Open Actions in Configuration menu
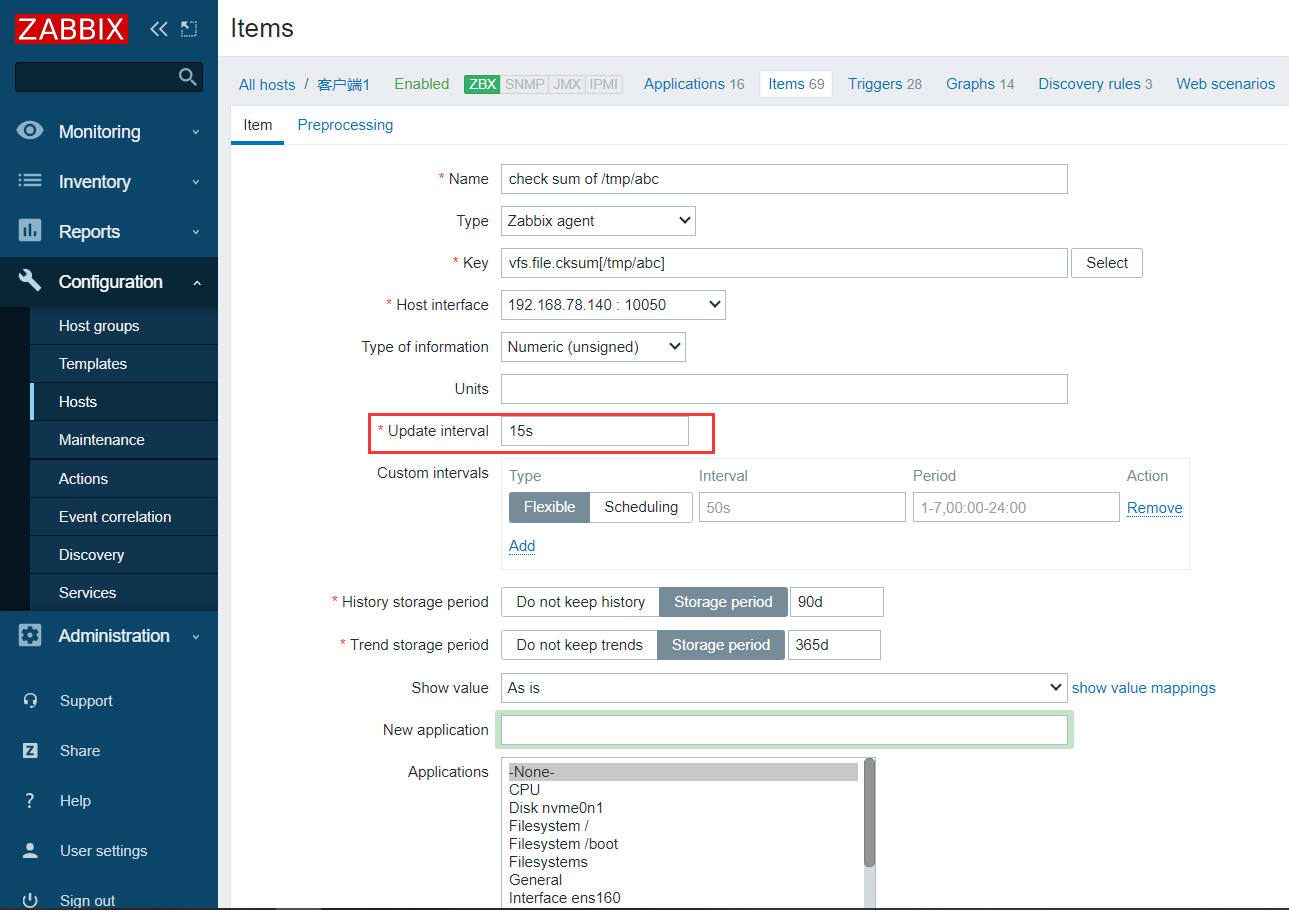This screenshot has height=910, width=1289. coord(124,479)
